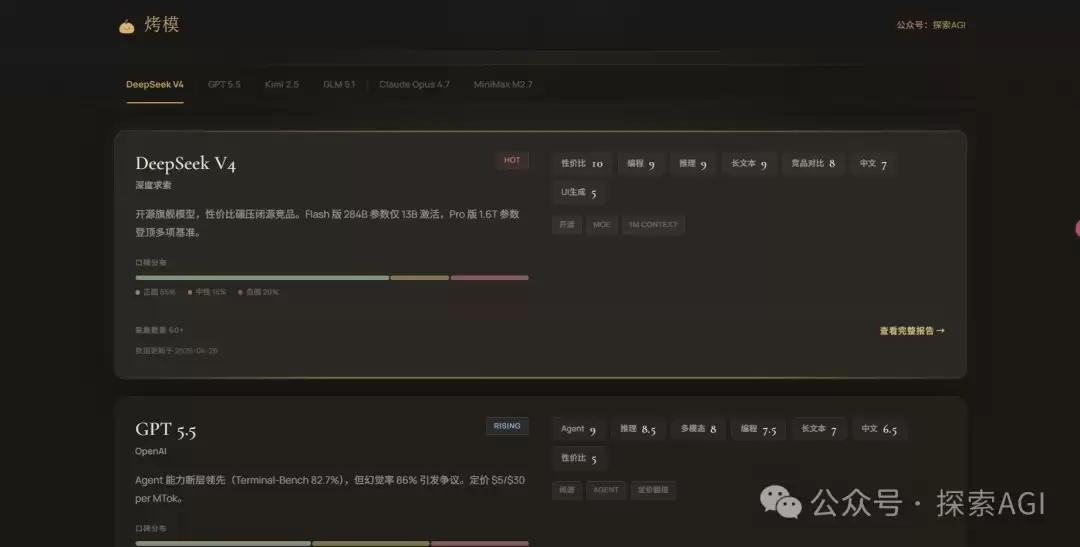Viewport: 1080px width, 547px height.
Task: Click the 口碑分布 label in DeepSeek card
Action: pos(151,262)
